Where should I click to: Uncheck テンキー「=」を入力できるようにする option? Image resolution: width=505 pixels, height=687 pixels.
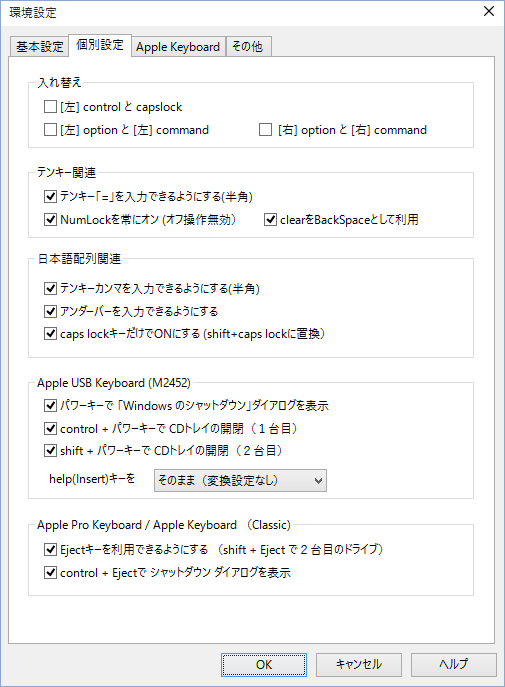point(50,196)
